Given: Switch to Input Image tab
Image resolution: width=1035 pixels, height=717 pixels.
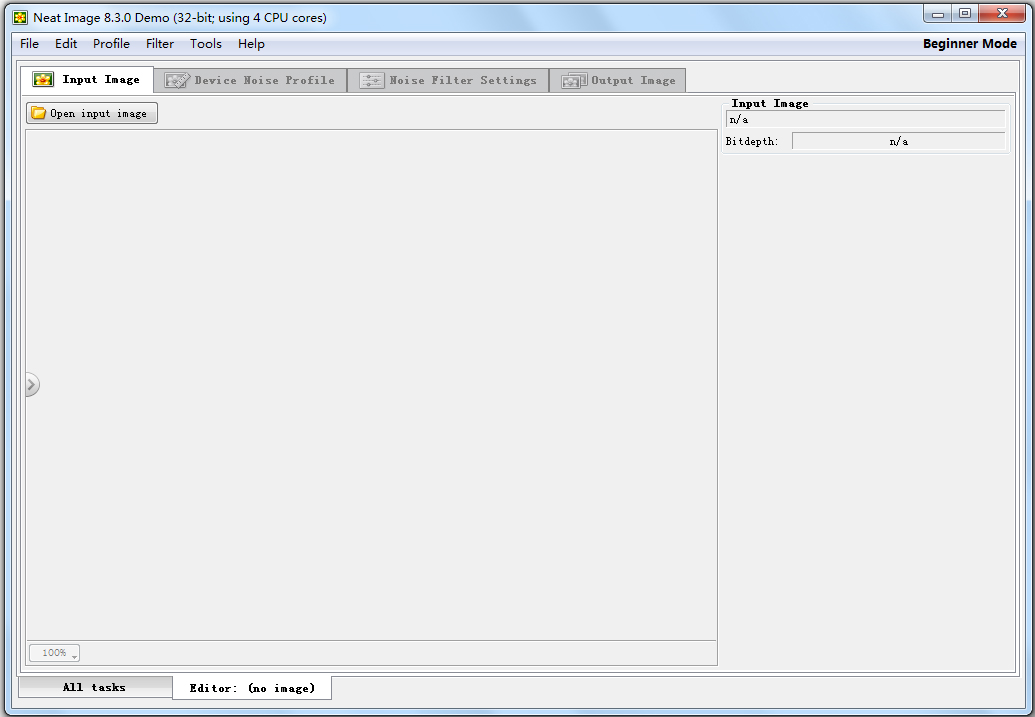Looking at the screenshot, I should 87,80.
